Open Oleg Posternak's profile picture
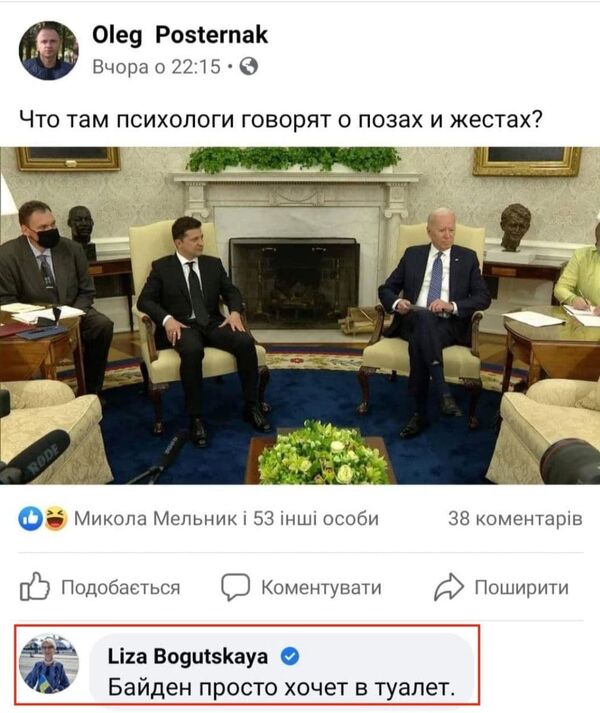Image resolution: width=600 pixels, height=713 pixels. pos(48,50)
